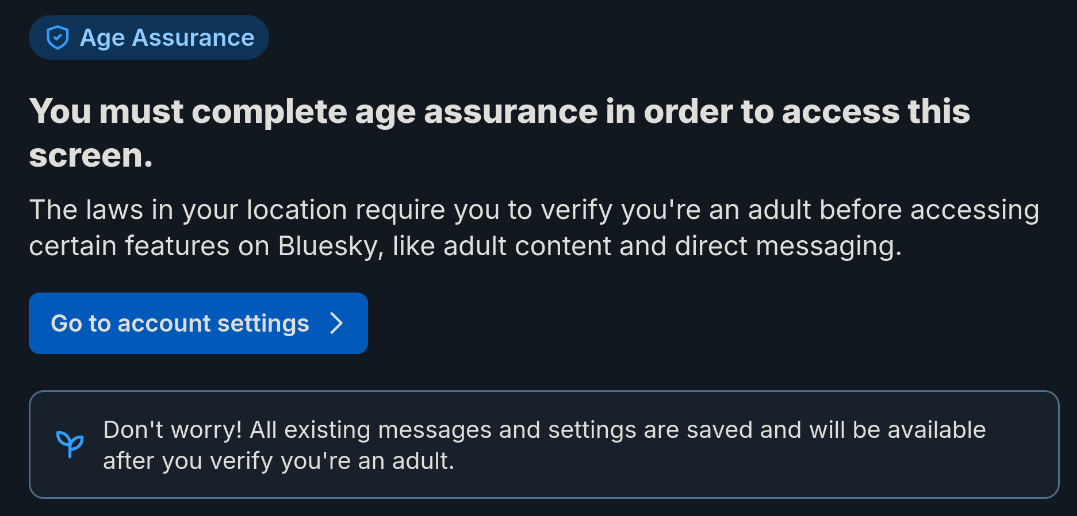Click the word "settings" on blue button
The image size is (1077, 516).
pos(264,323)
